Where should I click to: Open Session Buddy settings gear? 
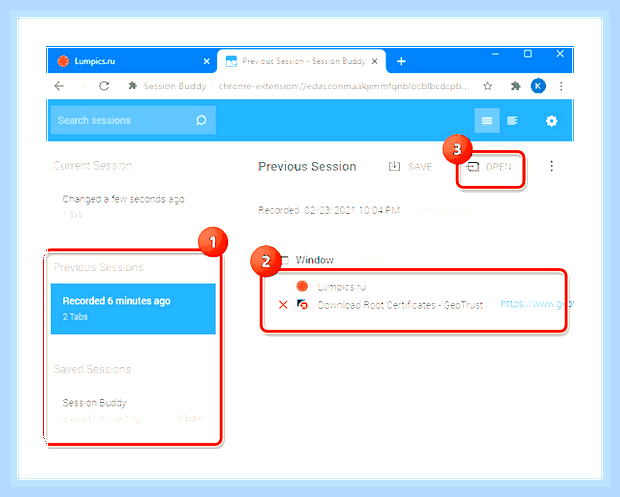click(551, 121)
